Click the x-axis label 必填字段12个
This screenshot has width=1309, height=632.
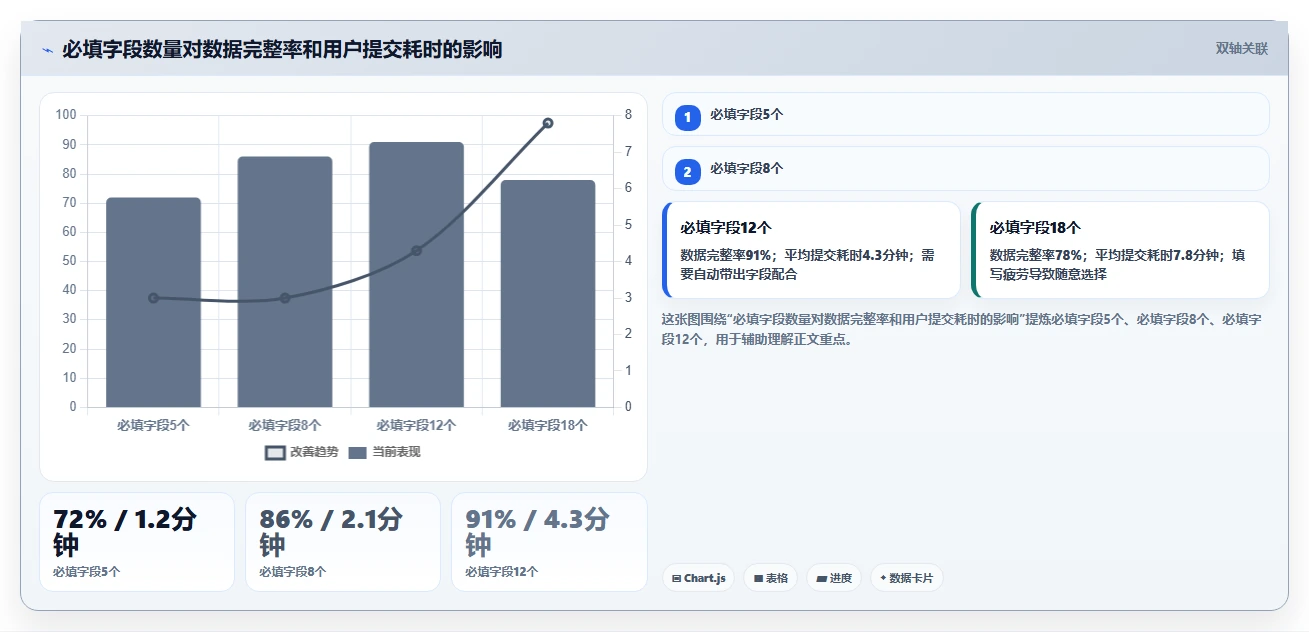(x=416, y=425)
